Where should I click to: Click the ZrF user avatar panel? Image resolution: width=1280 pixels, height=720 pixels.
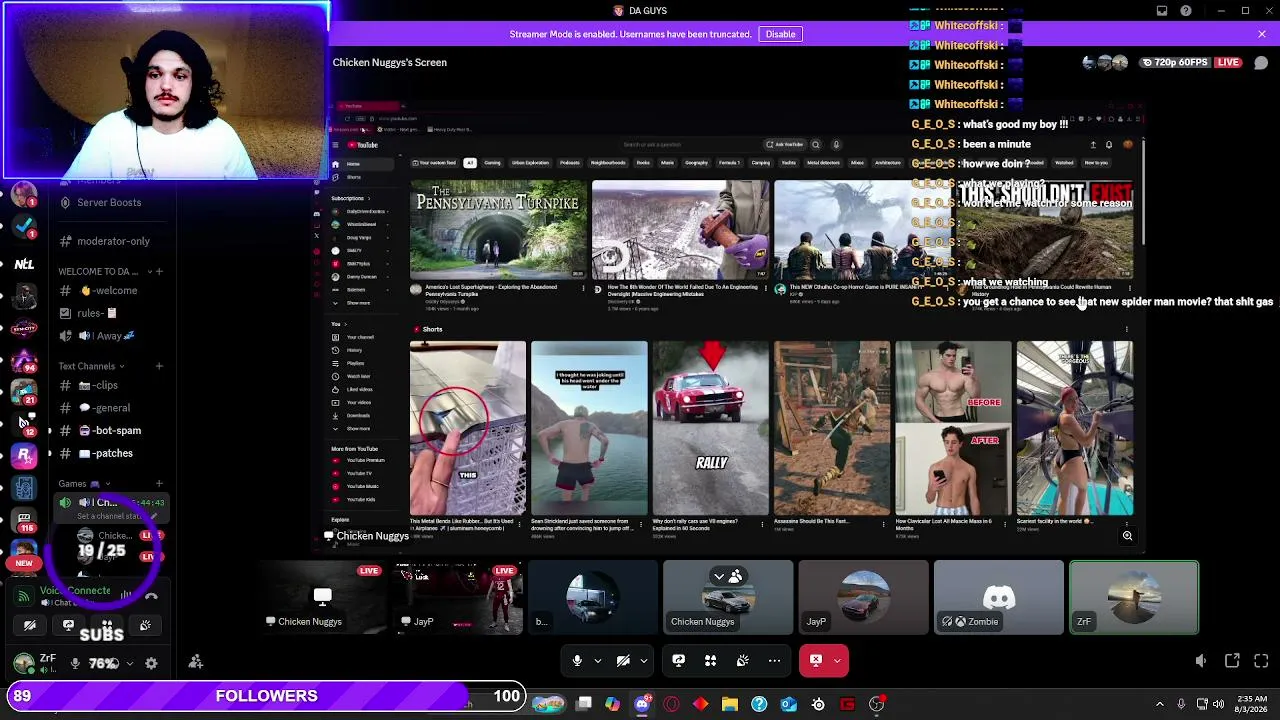(35, 662)
